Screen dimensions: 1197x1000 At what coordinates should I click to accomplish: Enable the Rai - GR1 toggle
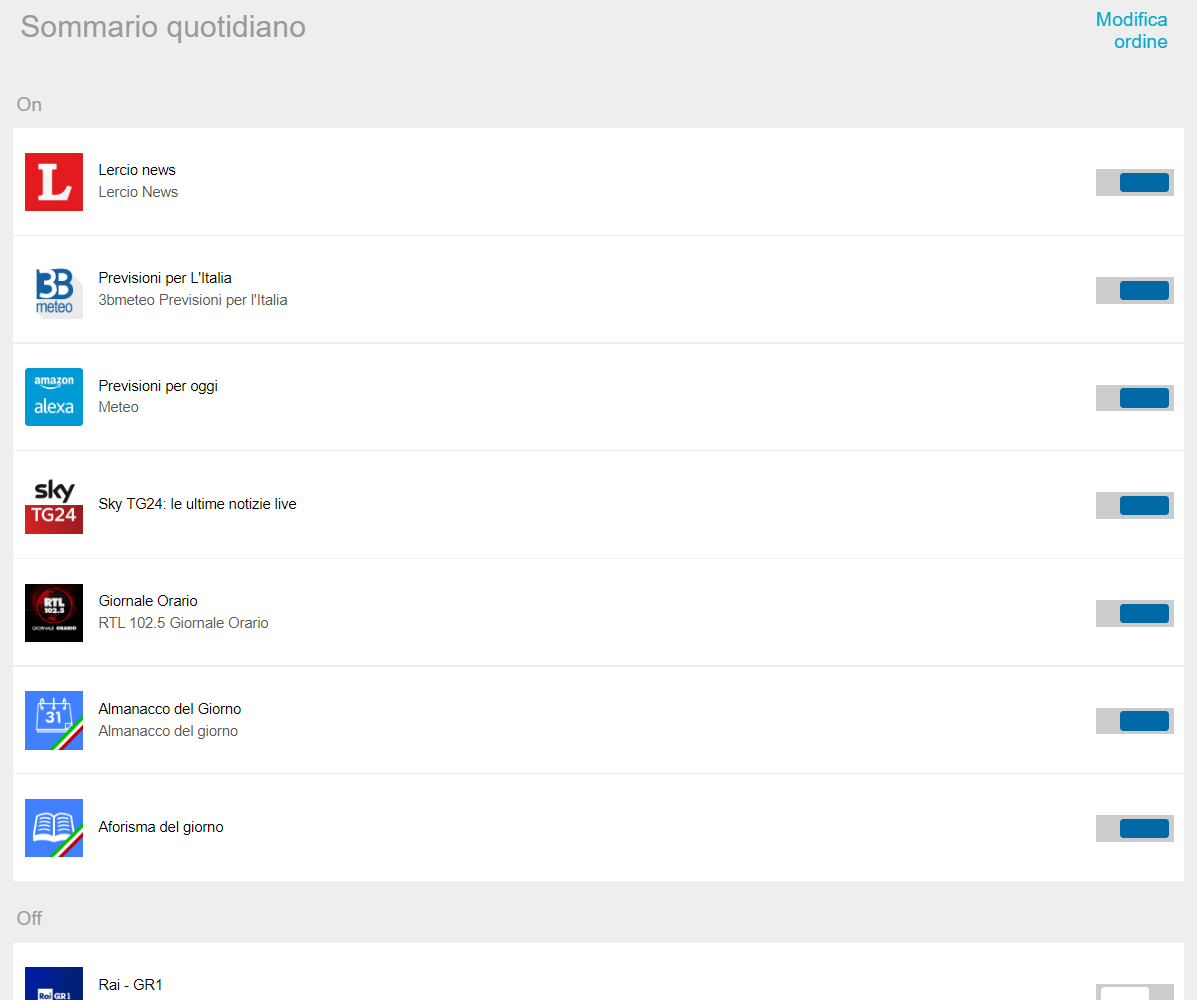[1134, 993]
